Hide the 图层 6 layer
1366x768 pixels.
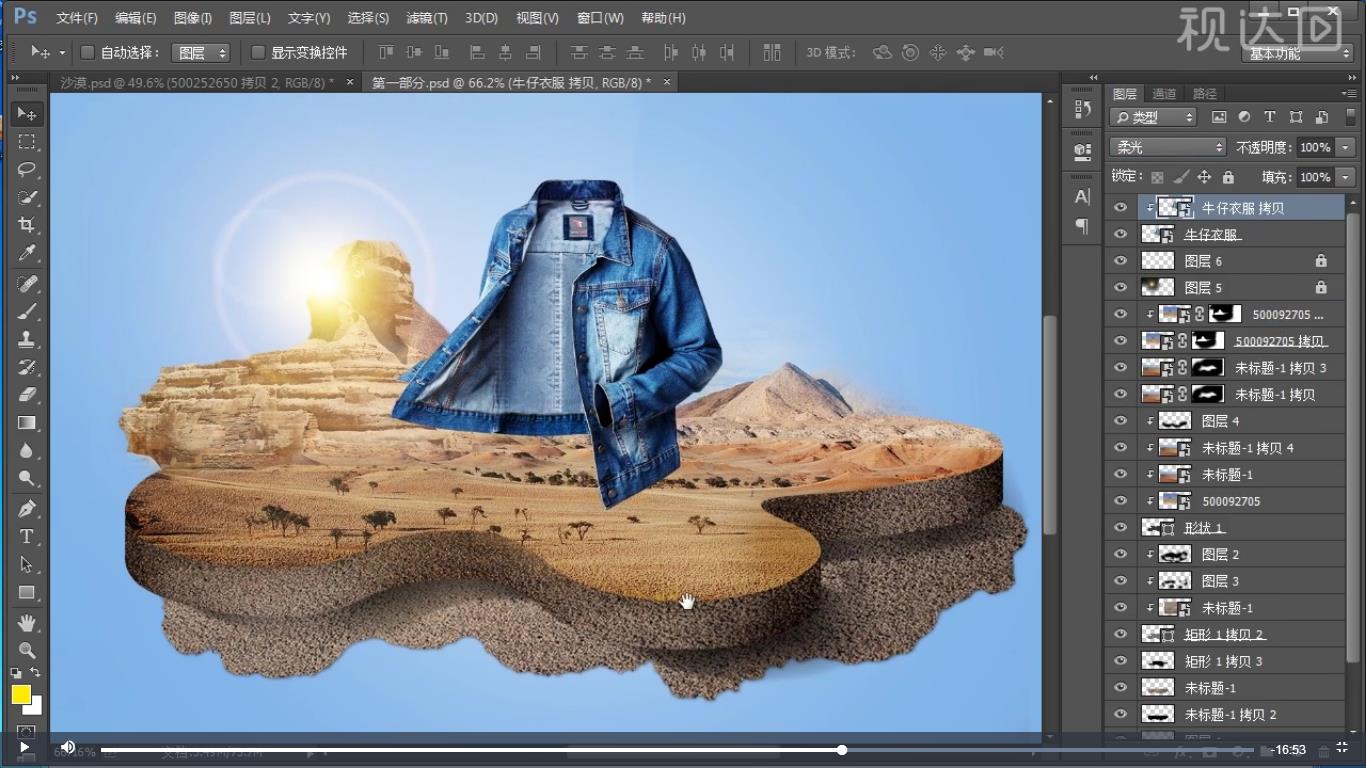click(1120, 261)
